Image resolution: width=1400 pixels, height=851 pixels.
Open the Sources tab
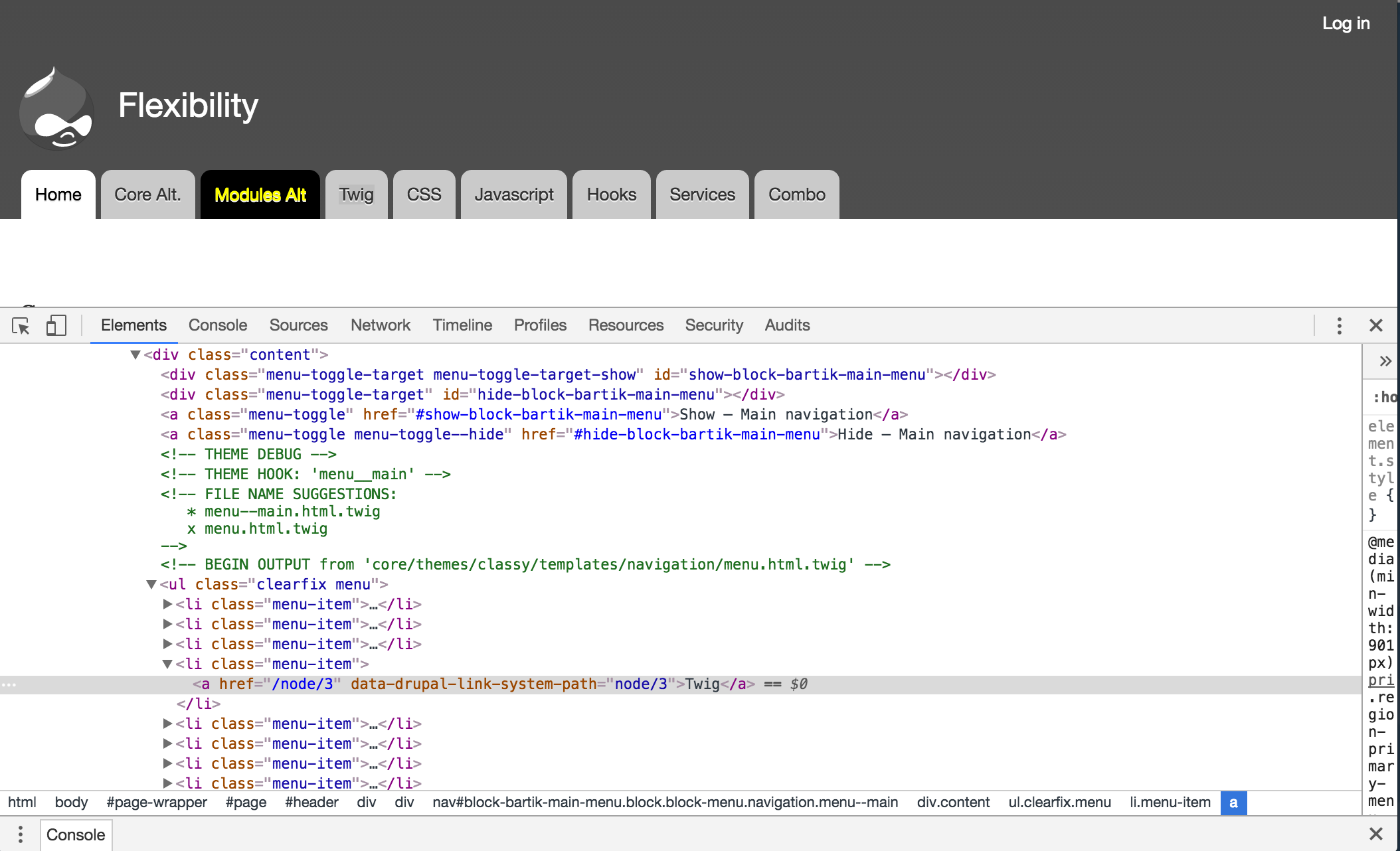(298, 325)
